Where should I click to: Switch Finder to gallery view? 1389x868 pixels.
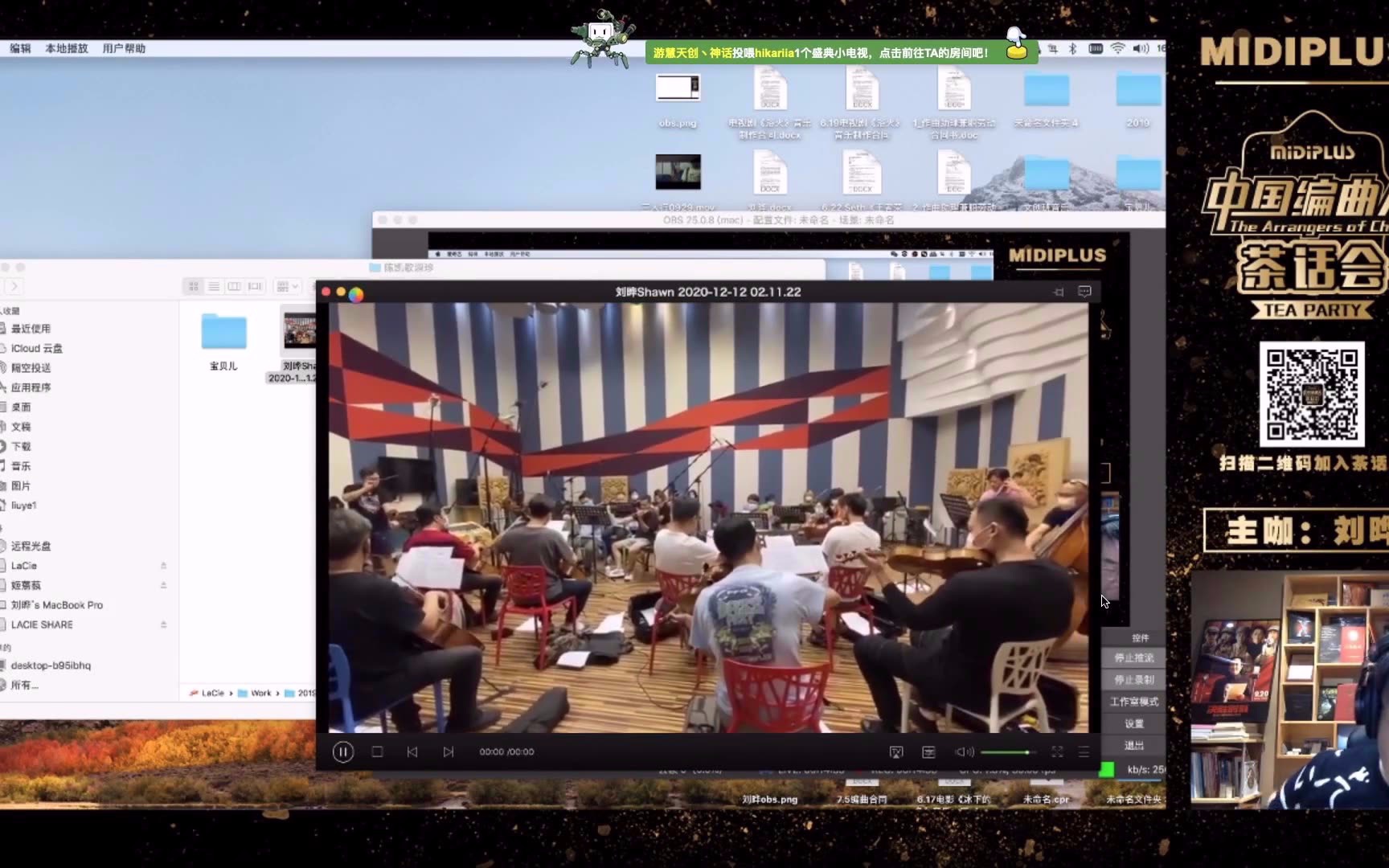coord(255,286)
